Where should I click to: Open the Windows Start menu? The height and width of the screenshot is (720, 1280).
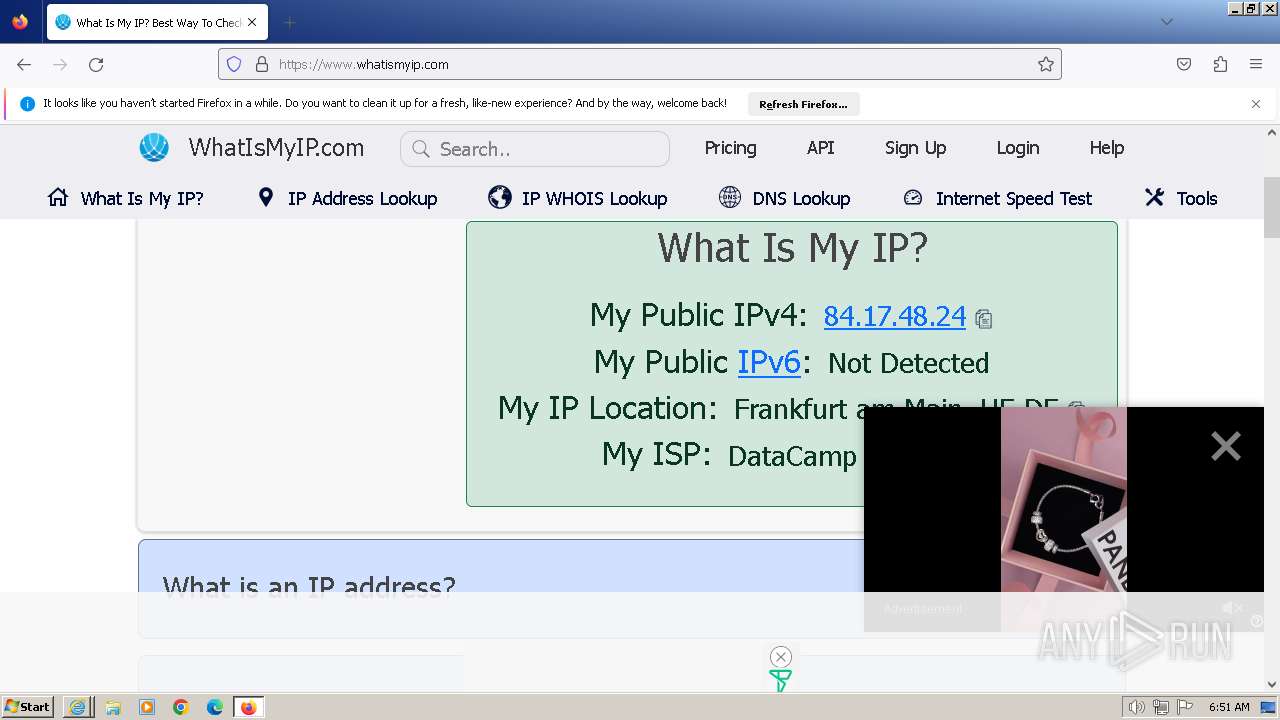28,707
